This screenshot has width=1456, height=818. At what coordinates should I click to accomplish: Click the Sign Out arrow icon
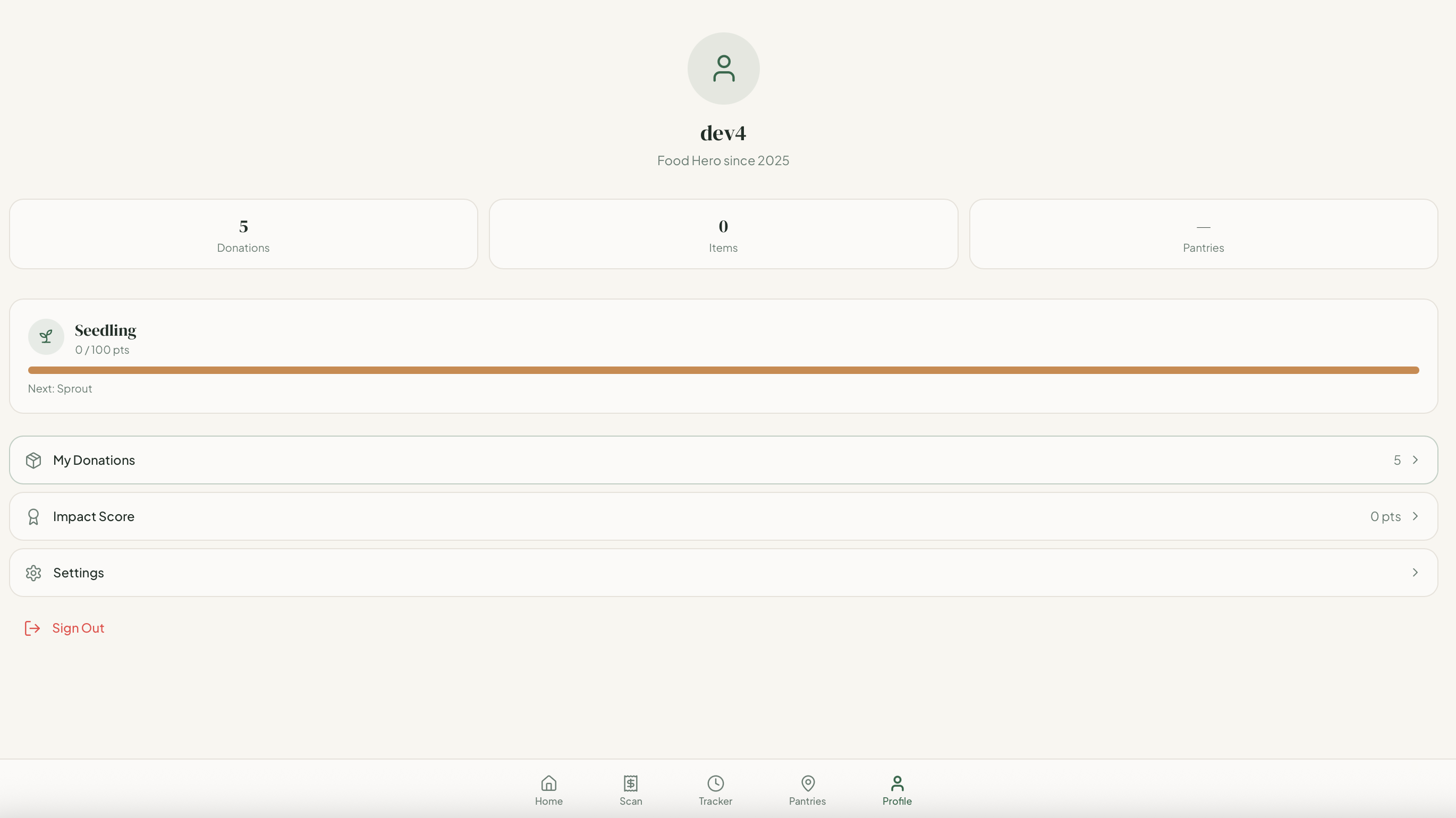32,628
